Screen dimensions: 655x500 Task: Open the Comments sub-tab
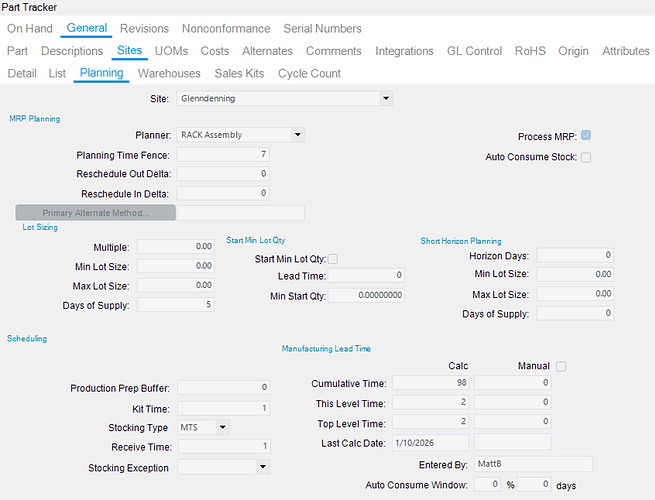point(334,51)
